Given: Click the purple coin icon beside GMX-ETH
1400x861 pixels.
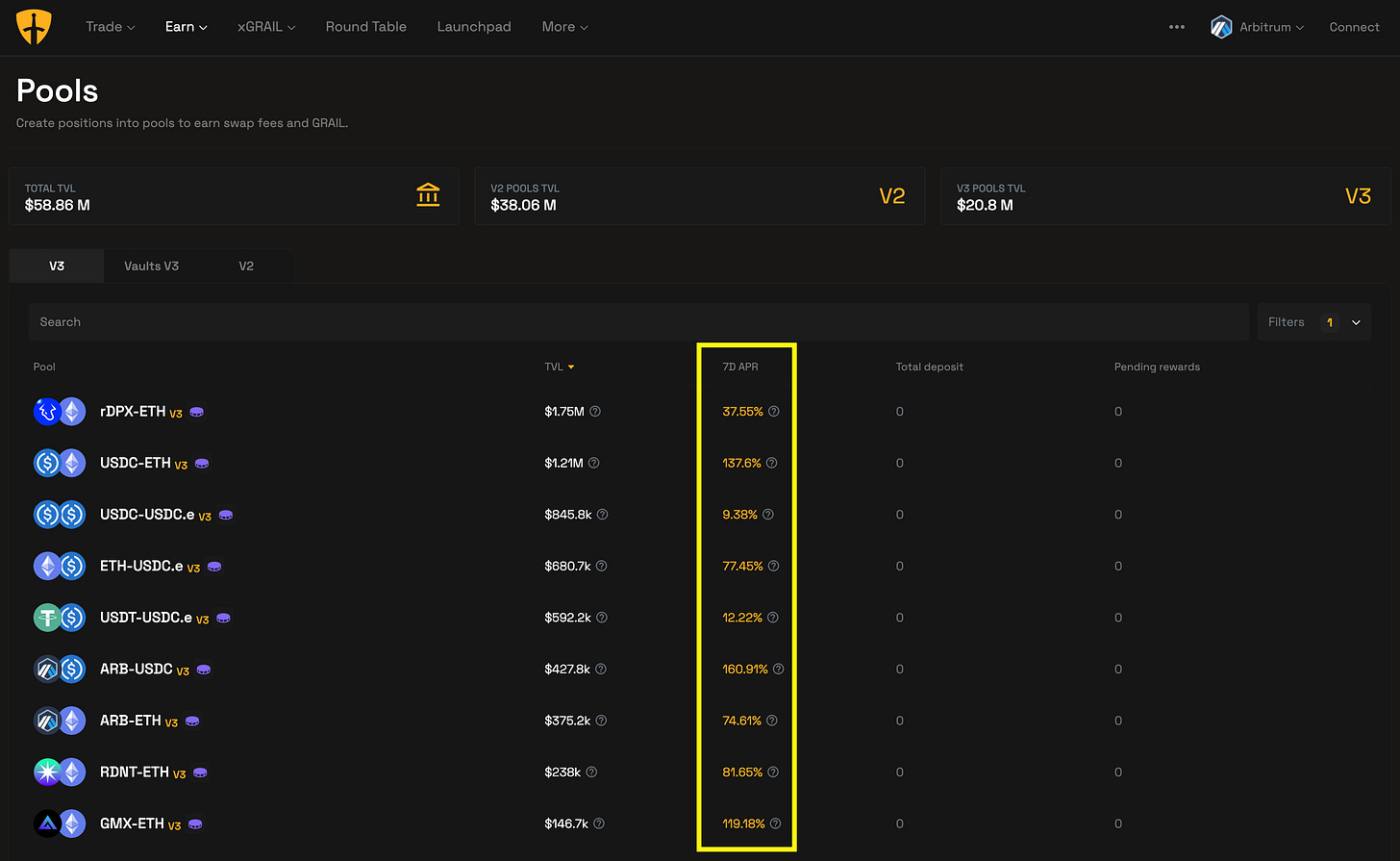Looking at the screenshot, I should (x=195, y=823).
